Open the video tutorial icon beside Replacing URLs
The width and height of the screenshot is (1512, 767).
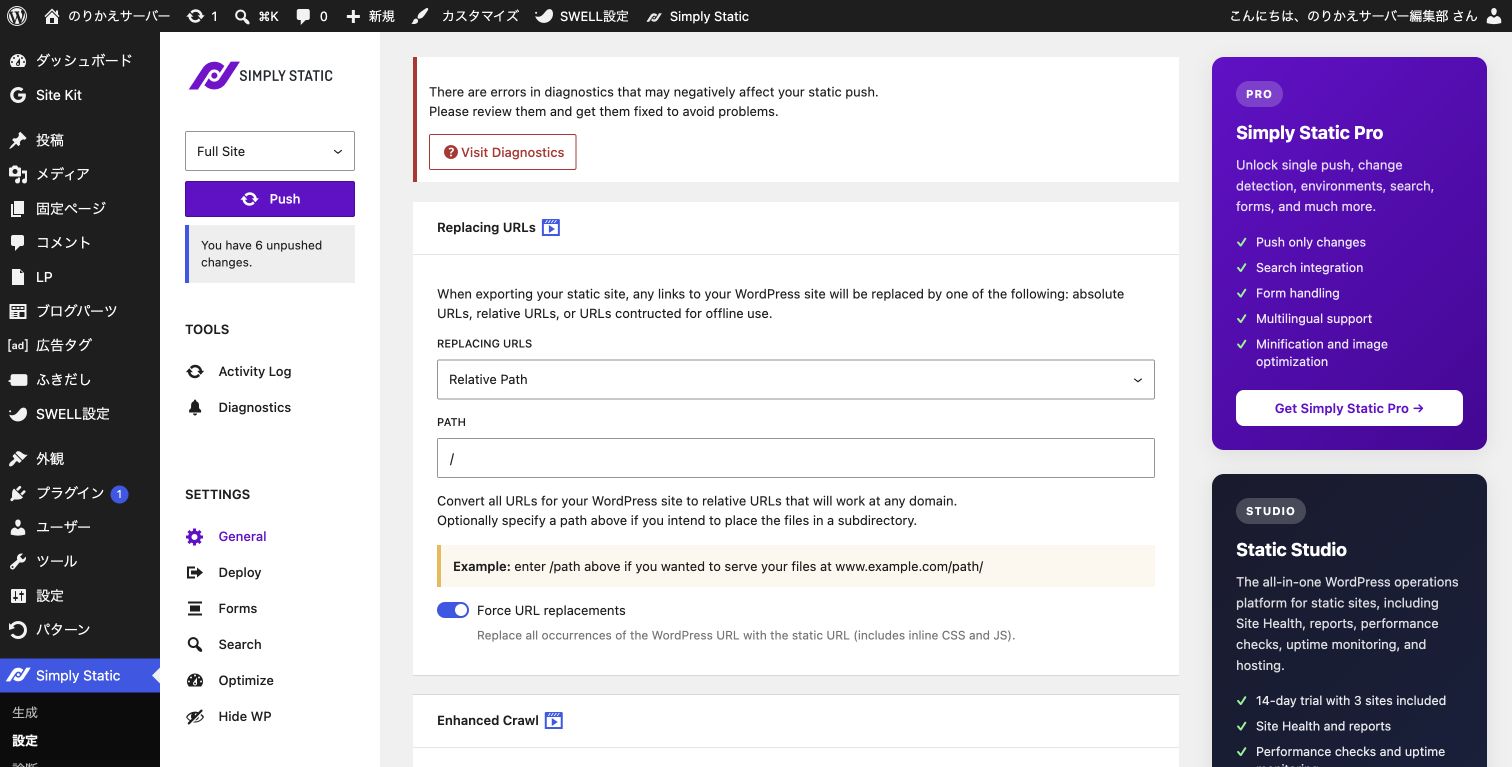pos(551,228)
